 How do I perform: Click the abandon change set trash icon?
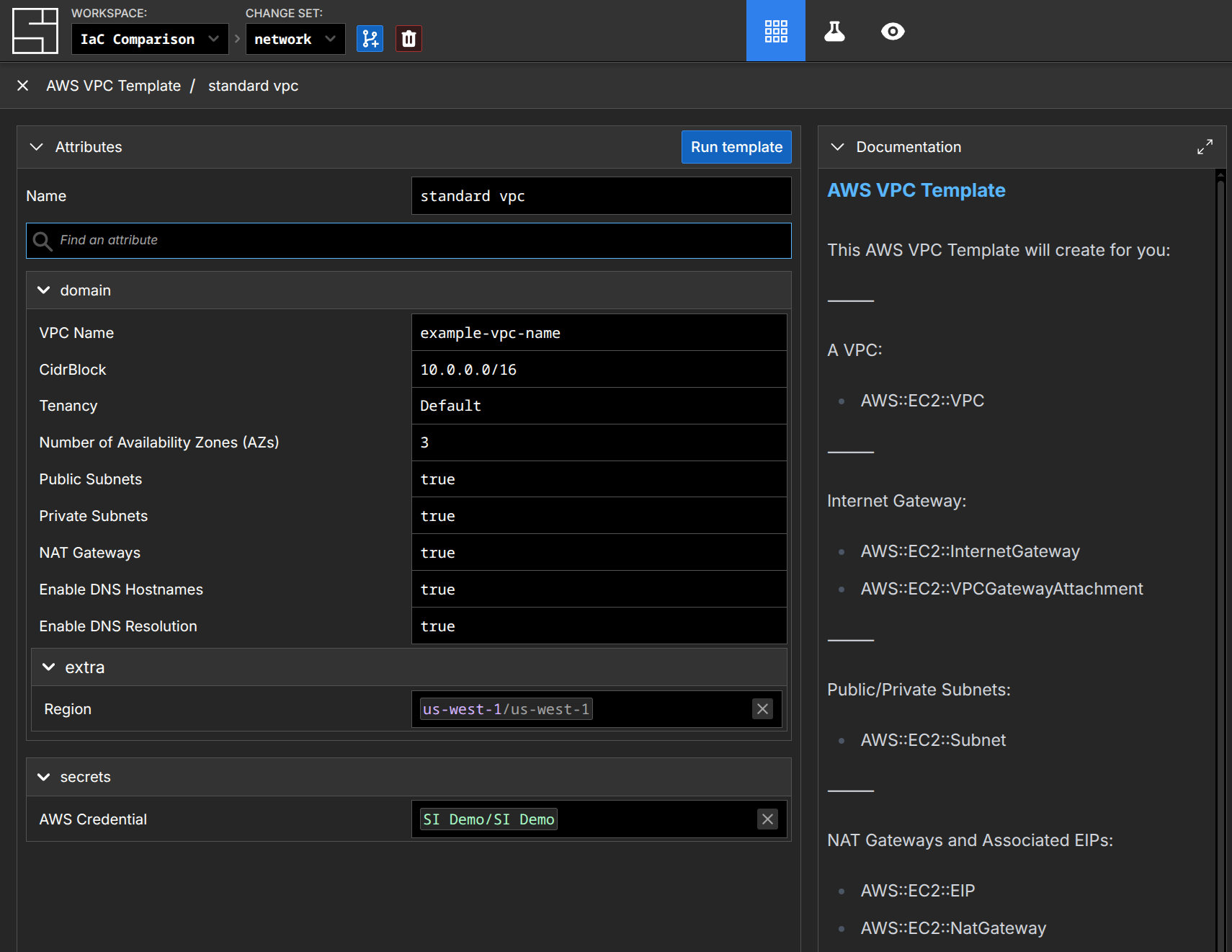(x=409, y=39)
